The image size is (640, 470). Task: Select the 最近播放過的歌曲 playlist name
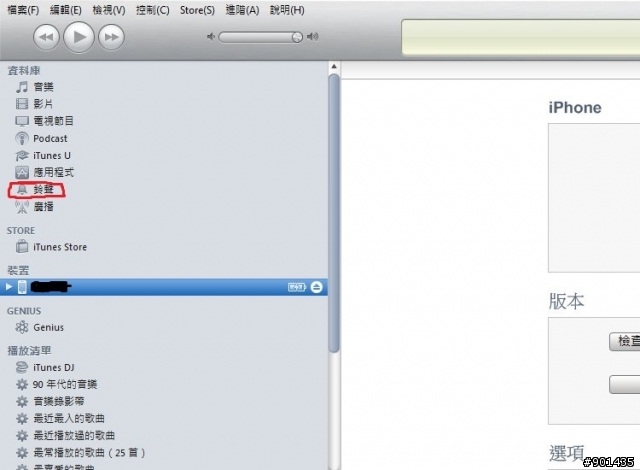74,436
